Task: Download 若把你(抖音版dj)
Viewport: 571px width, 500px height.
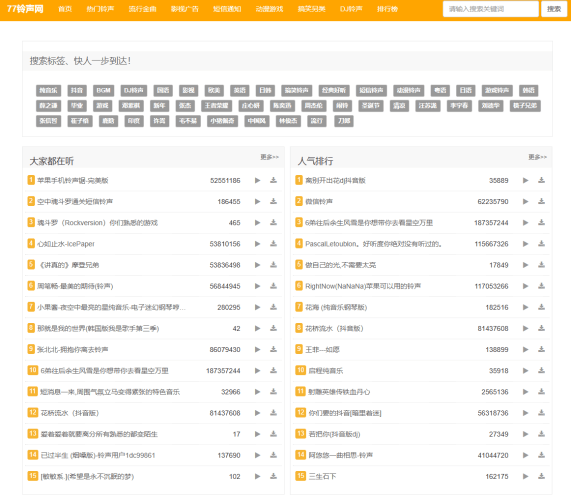Action: click(542, 434)
